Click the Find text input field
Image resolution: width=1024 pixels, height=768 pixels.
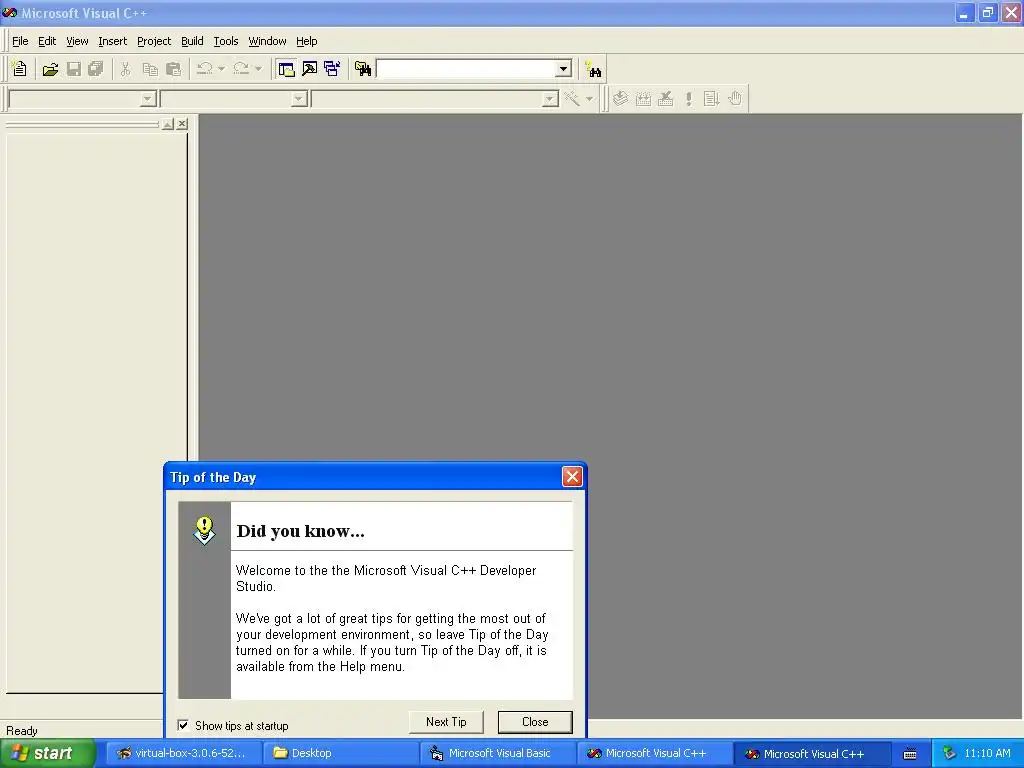coord(466,69)
